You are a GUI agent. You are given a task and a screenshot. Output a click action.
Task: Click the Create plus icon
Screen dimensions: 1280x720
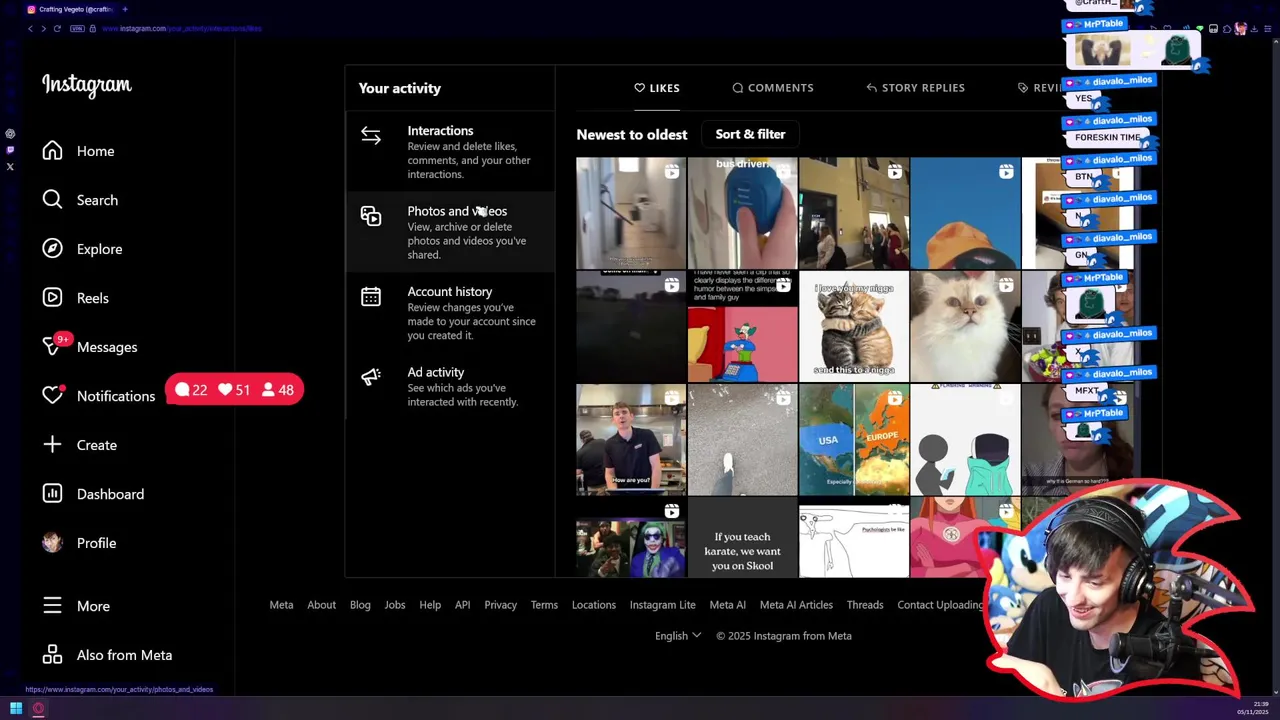[52, 445]
